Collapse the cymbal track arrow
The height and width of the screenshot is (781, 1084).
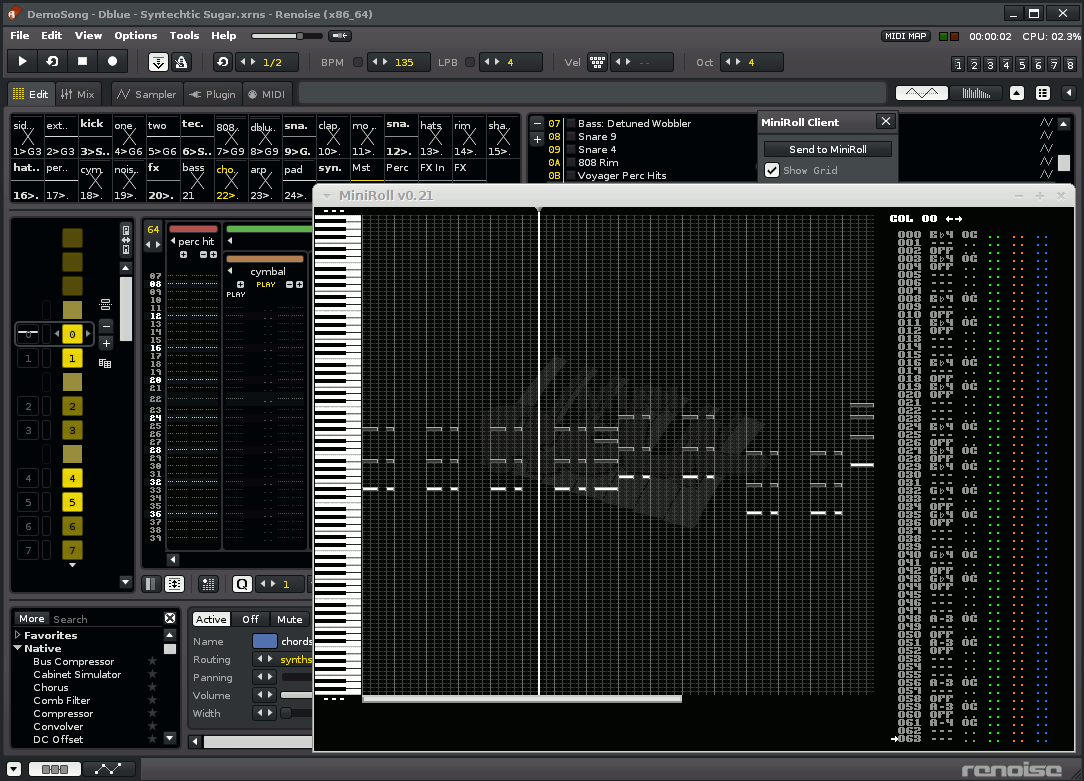point(230,271)
